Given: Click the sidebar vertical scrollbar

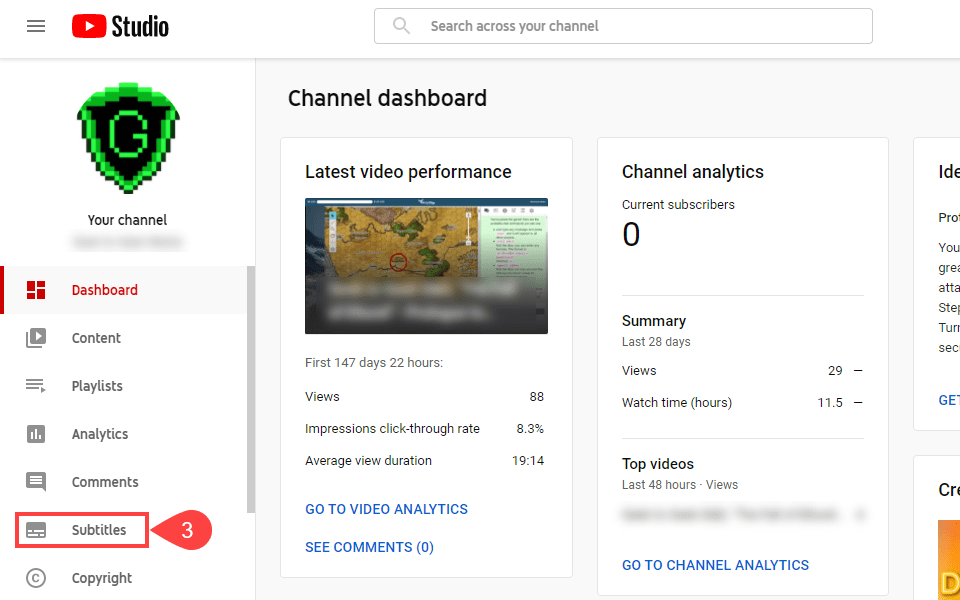Looking at the screenshot, I should pos(251,390).
